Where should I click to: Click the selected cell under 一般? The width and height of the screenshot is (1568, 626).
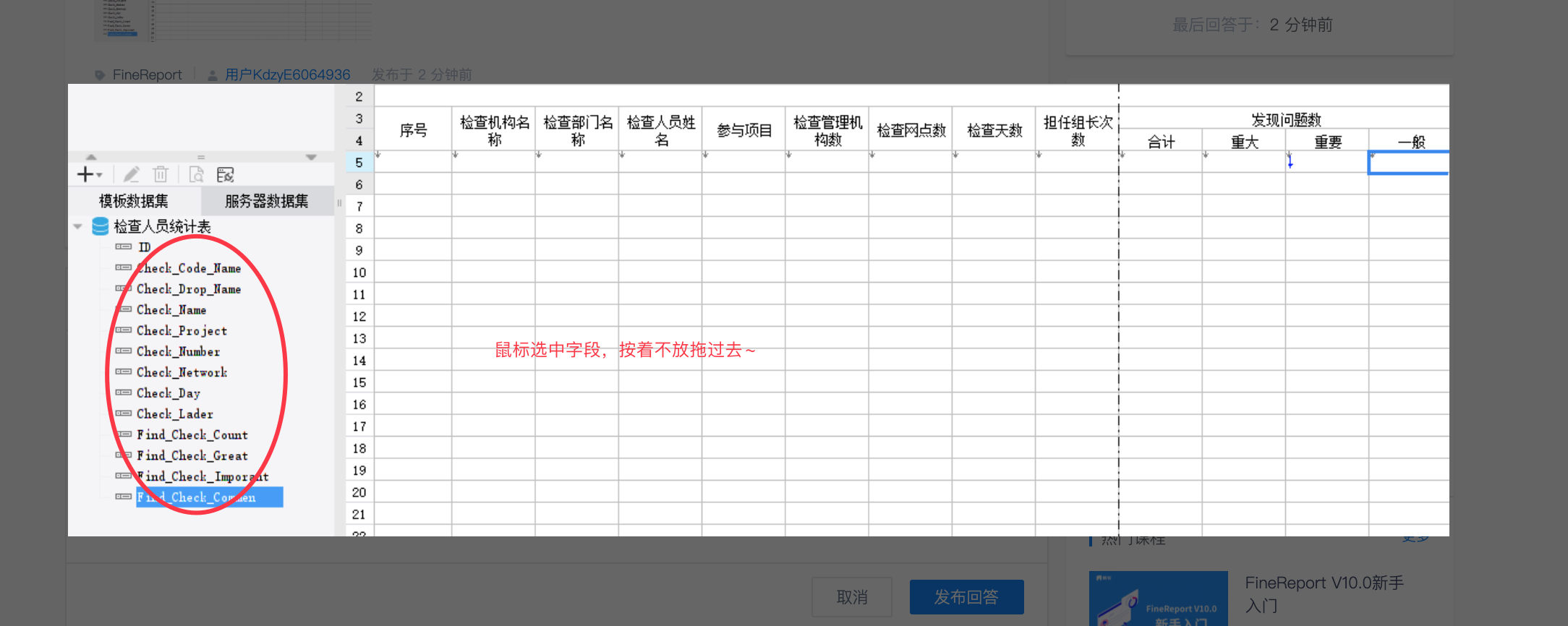[x=1409, y=163]
